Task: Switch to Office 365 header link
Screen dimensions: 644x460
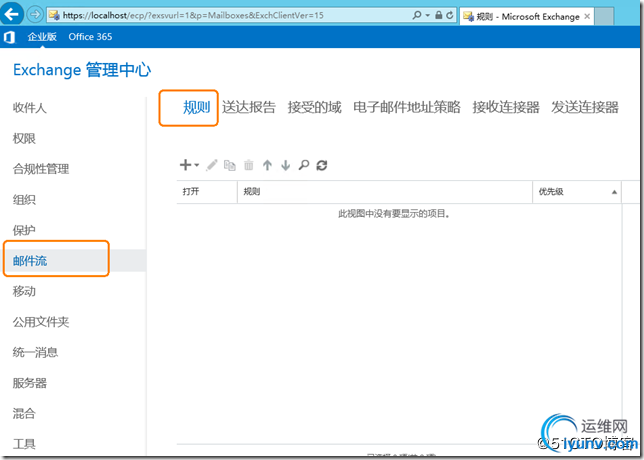Action: coord(90,37)
